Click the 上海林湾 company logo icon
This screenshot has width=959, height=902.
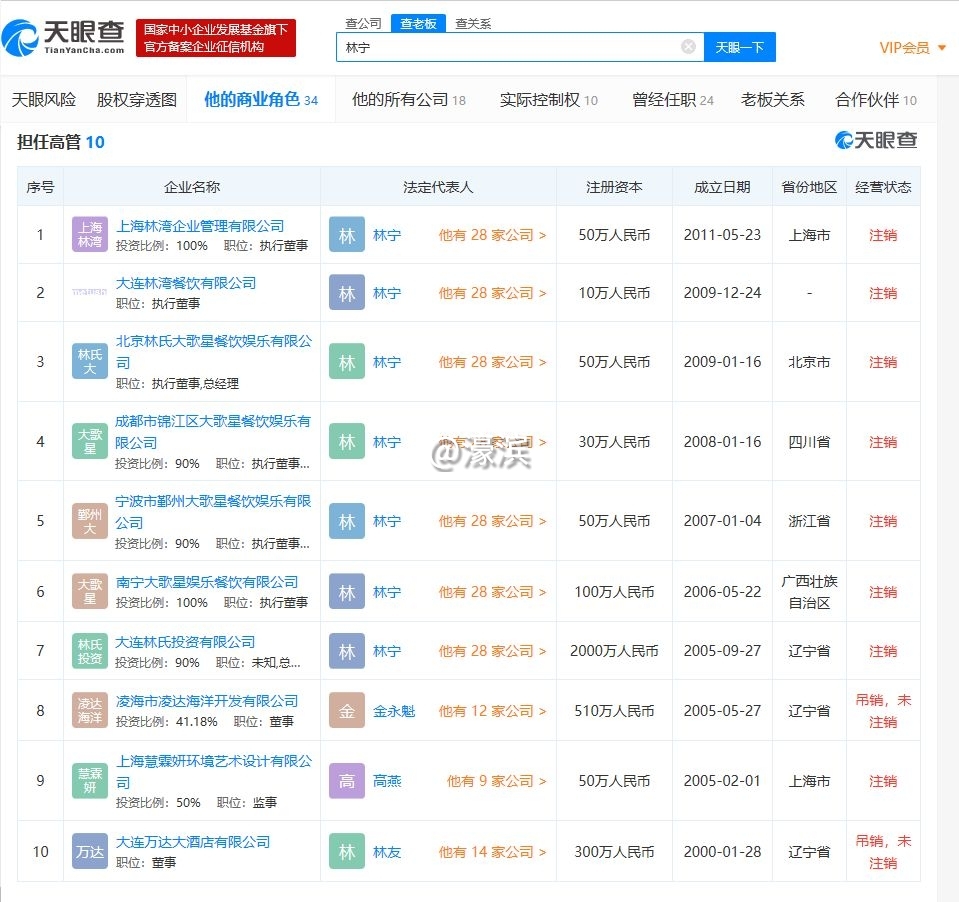pyautogui.click(x=90, y=235)
